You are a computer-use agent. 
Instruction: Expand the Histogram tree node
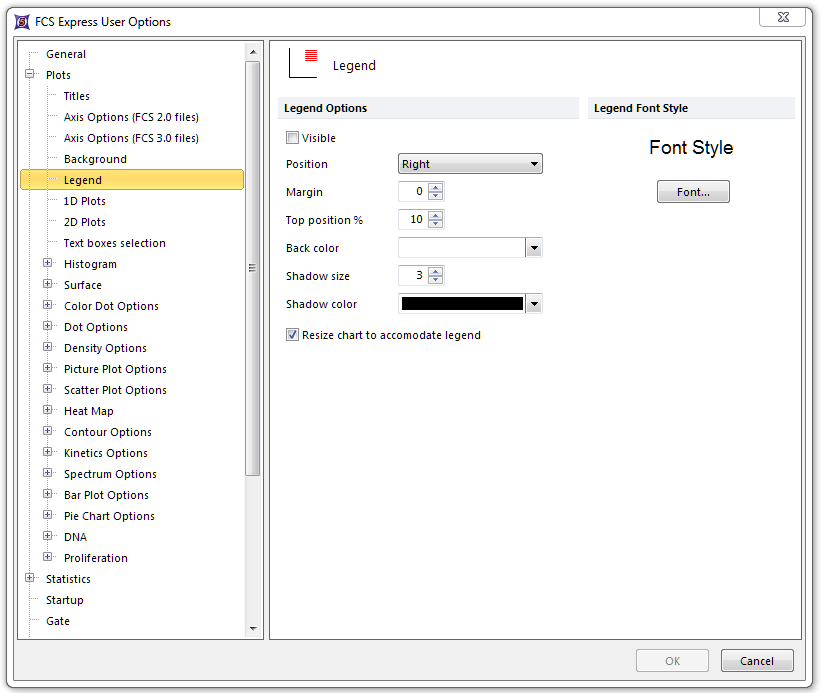(48, 264)
